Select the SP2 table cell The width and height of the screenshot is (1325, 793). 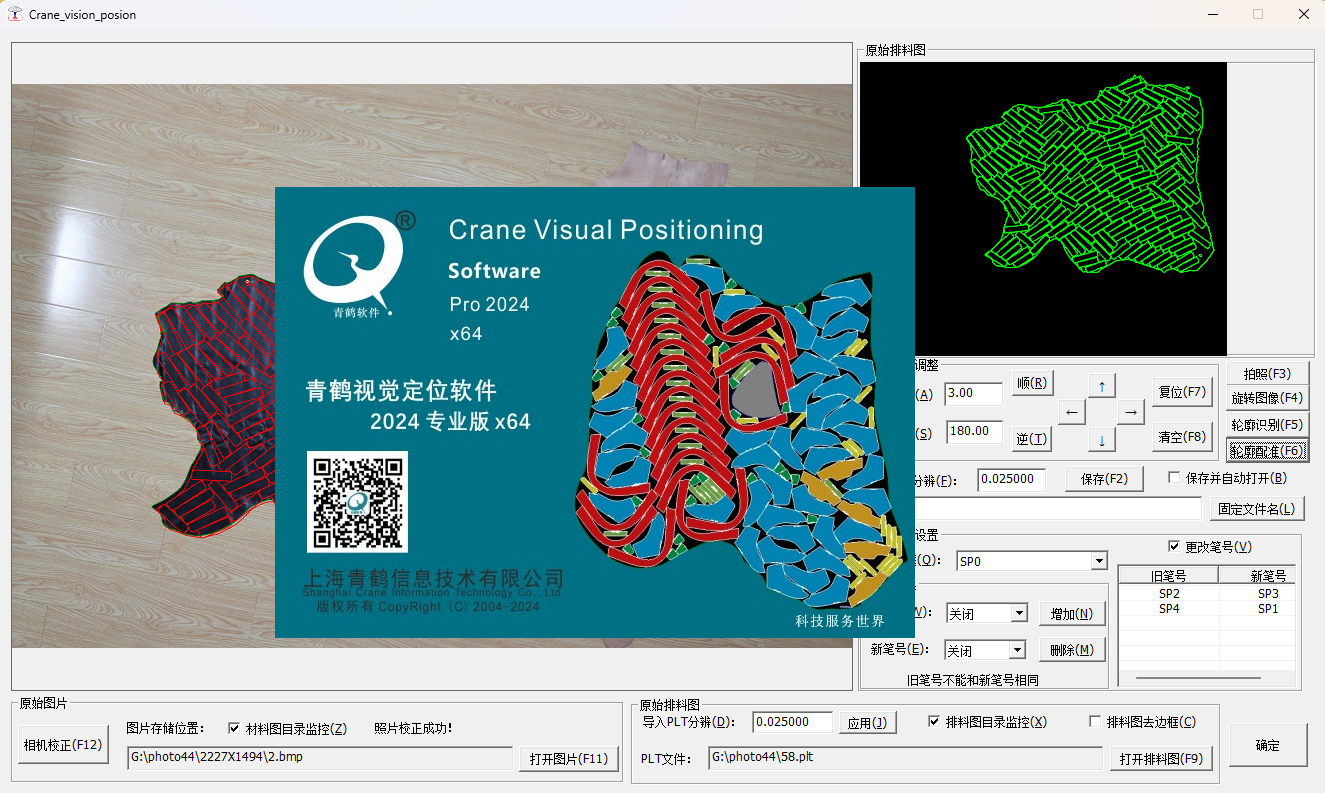(x=1168, y=594)
